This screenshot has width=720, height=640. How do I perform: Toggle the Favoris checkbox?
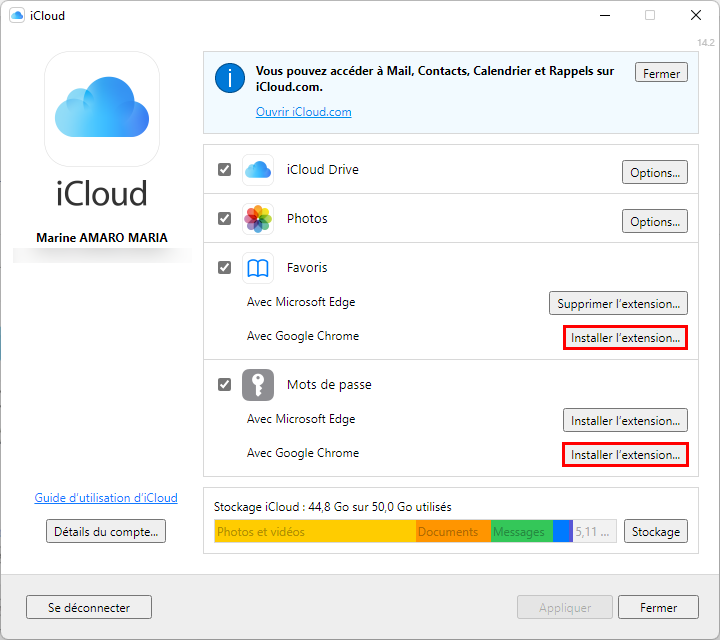click(225, 268)
